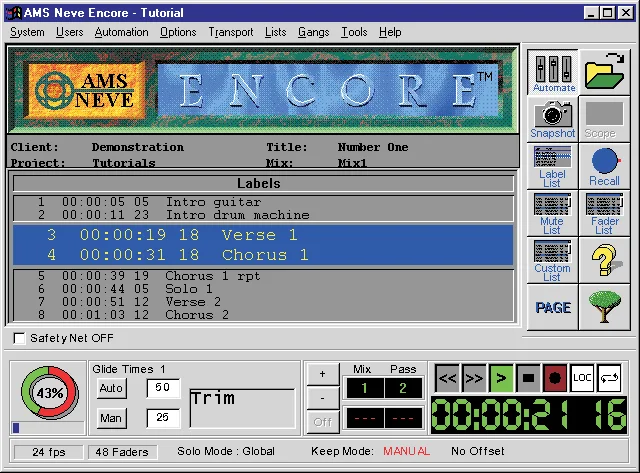The image size is (640, 473).
Task: Select highlighted label 'Verse 1'
Action: [x=263, y=235]
